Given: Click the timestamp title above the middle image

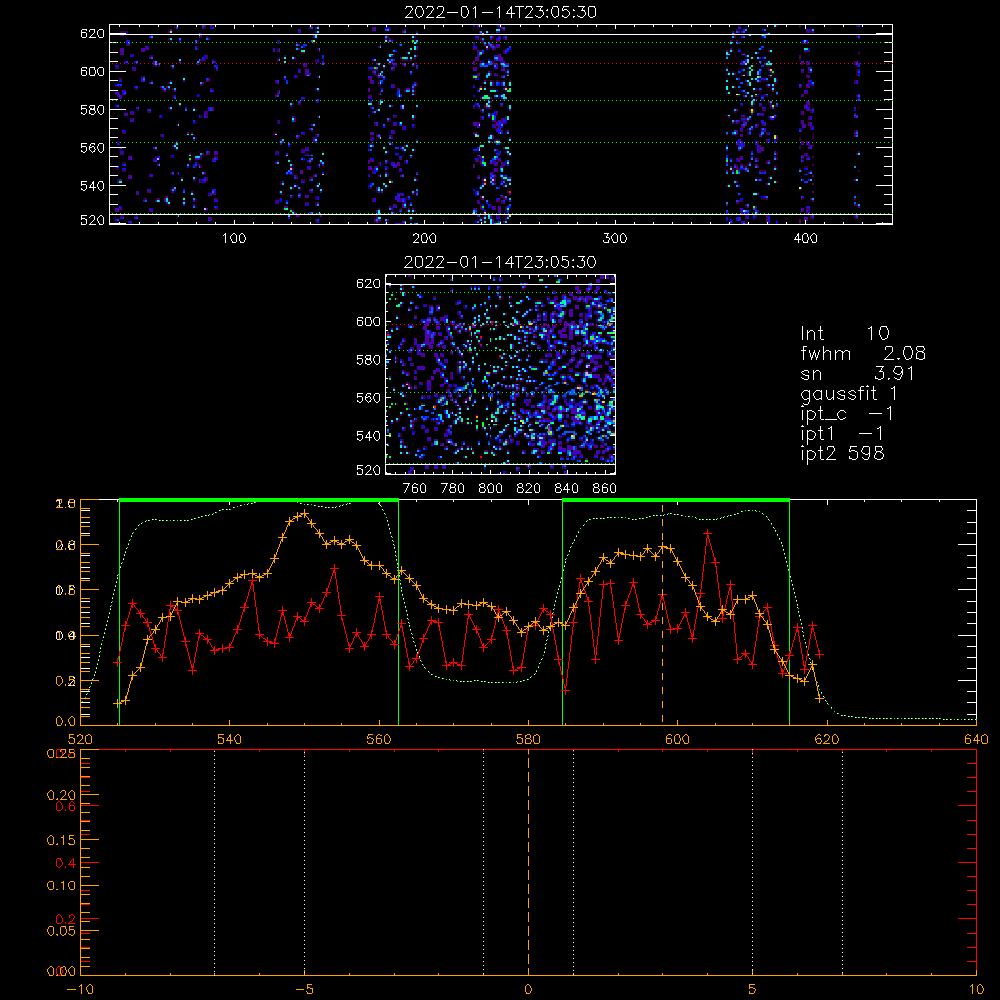Looking at the screenshot, I should pos(500,262).
